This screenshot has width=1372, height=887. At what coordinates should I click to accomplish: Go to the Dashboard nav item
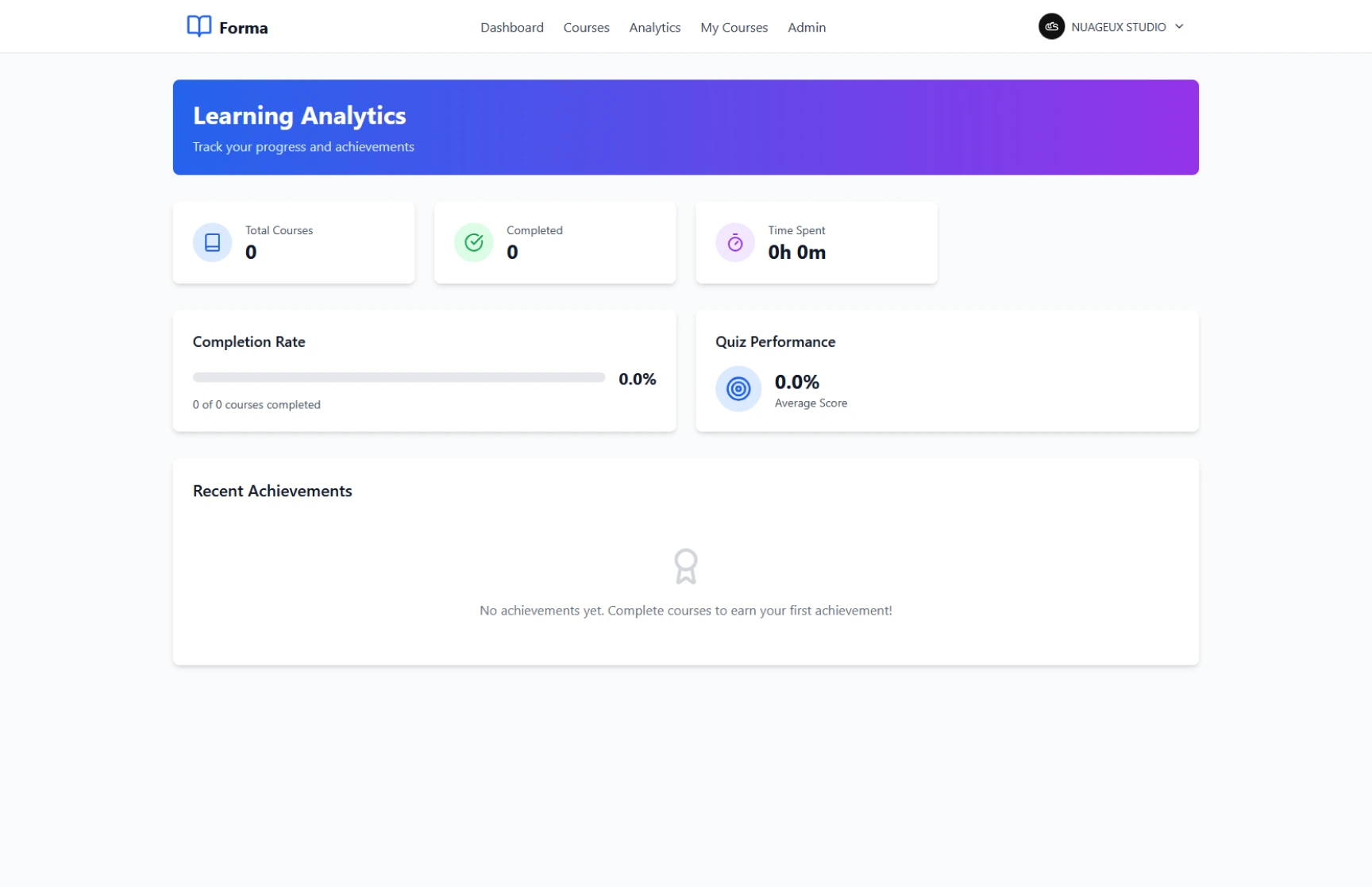tap(511, 27)
